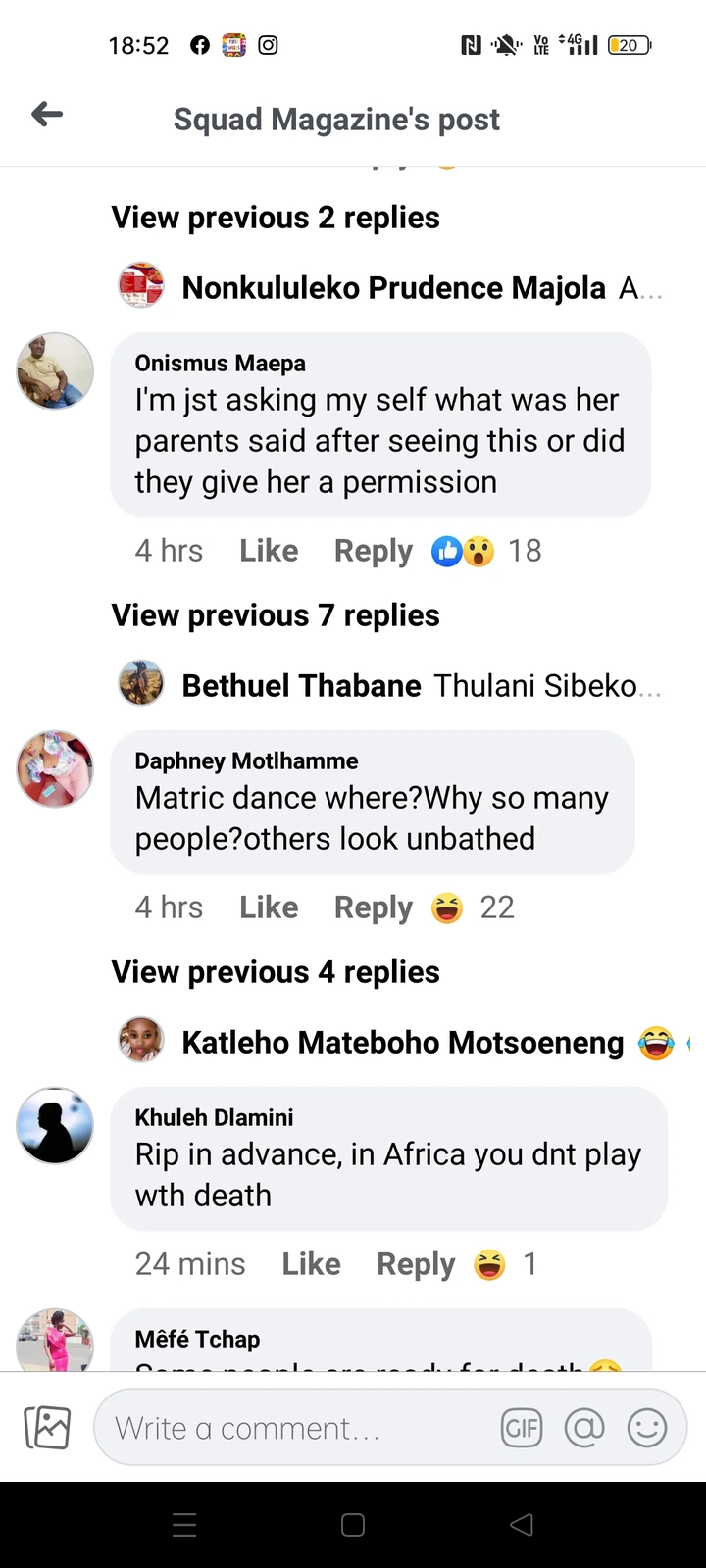This screenshot has width=706, height=1568.
Task: Tap the Write a comment field
Action: click(294, 1428)
